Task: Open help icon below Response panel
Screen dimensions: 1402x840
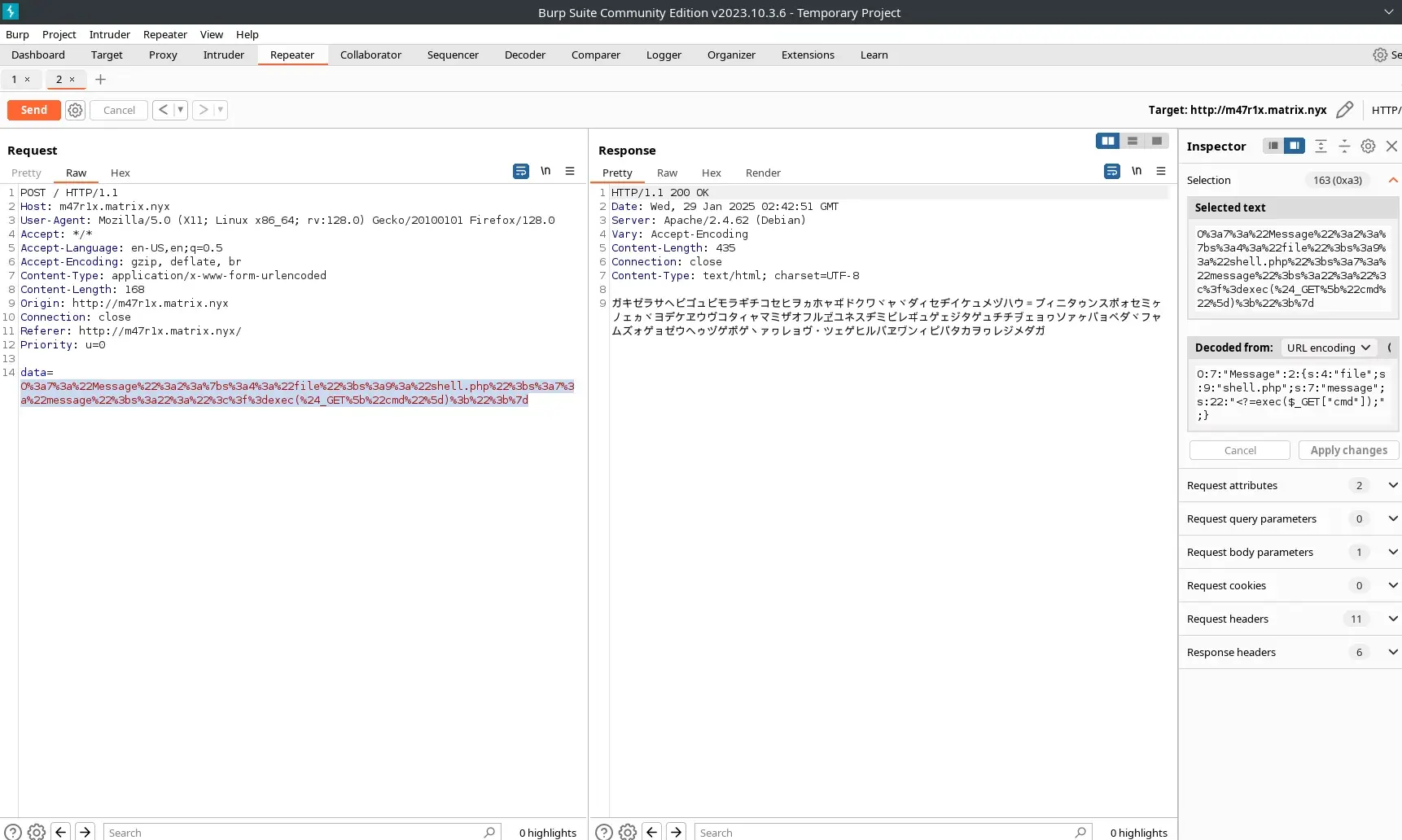Action: click(604, 832)
